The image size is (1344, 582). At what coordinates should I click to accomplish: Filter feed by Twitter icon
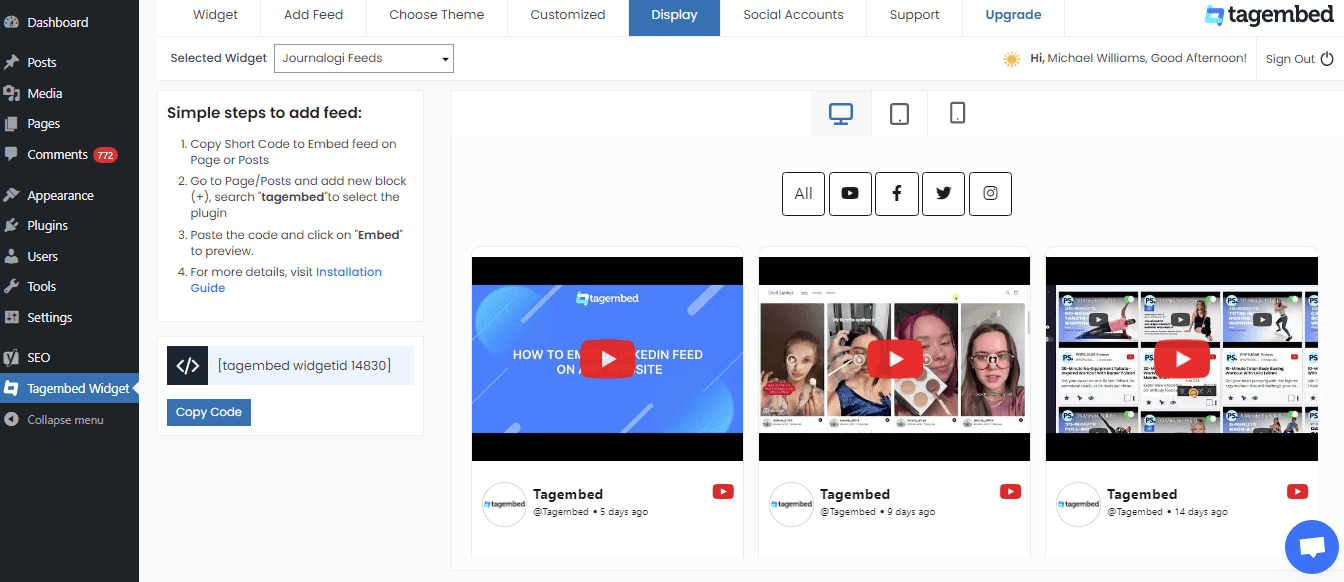tap(943, 194)
